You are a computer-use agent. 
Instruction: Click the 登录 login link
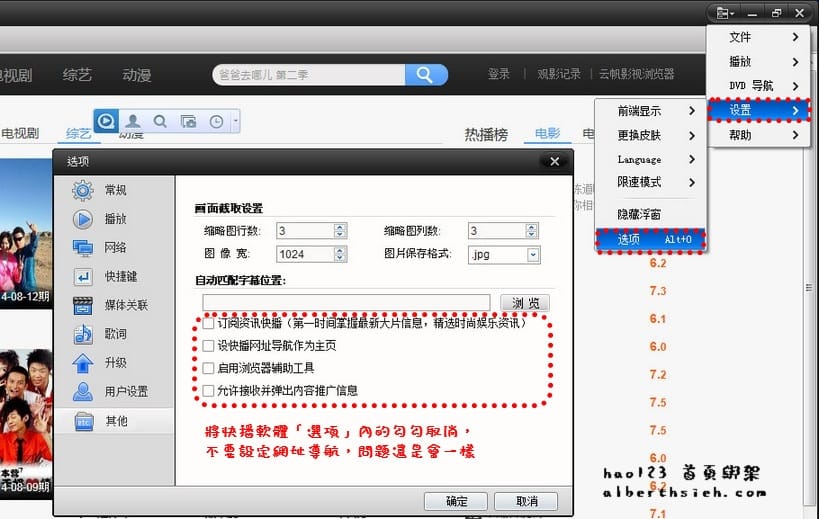(x=499, y=74)
